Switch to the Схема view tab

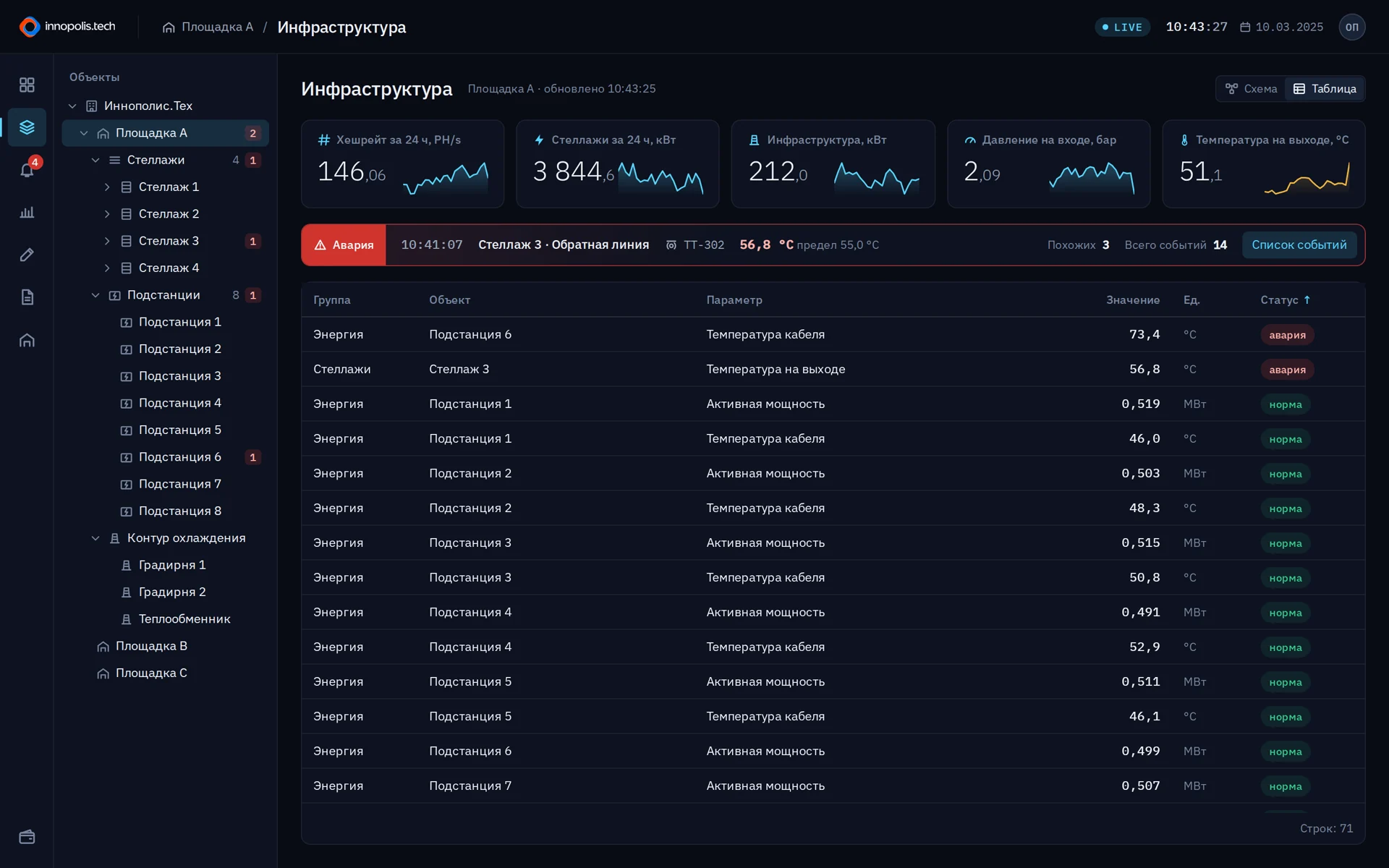[x=1251, y=89]
